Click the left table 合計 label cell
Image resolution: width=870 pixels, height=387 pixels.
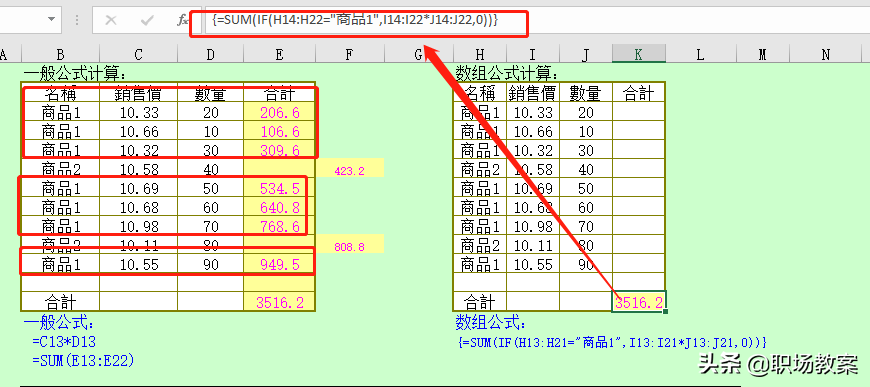point(60,302)
